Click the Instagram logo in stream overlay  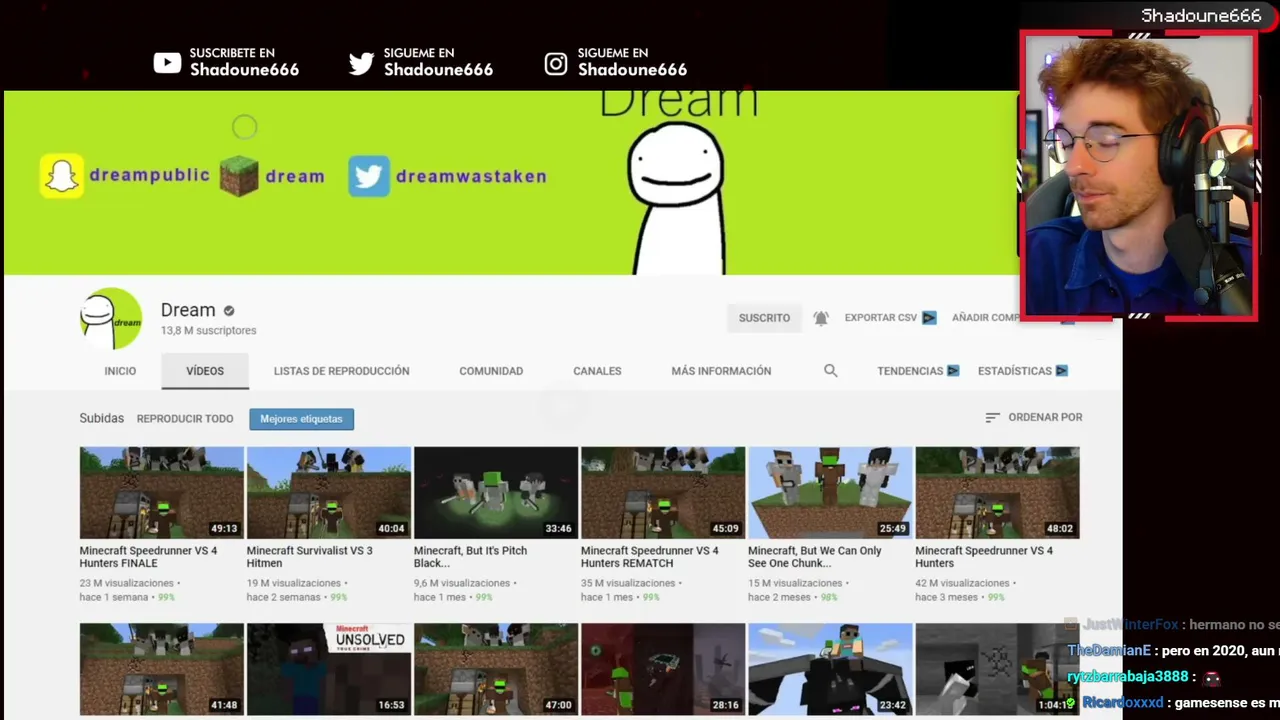pyautogui.click(x=556, y=64)
